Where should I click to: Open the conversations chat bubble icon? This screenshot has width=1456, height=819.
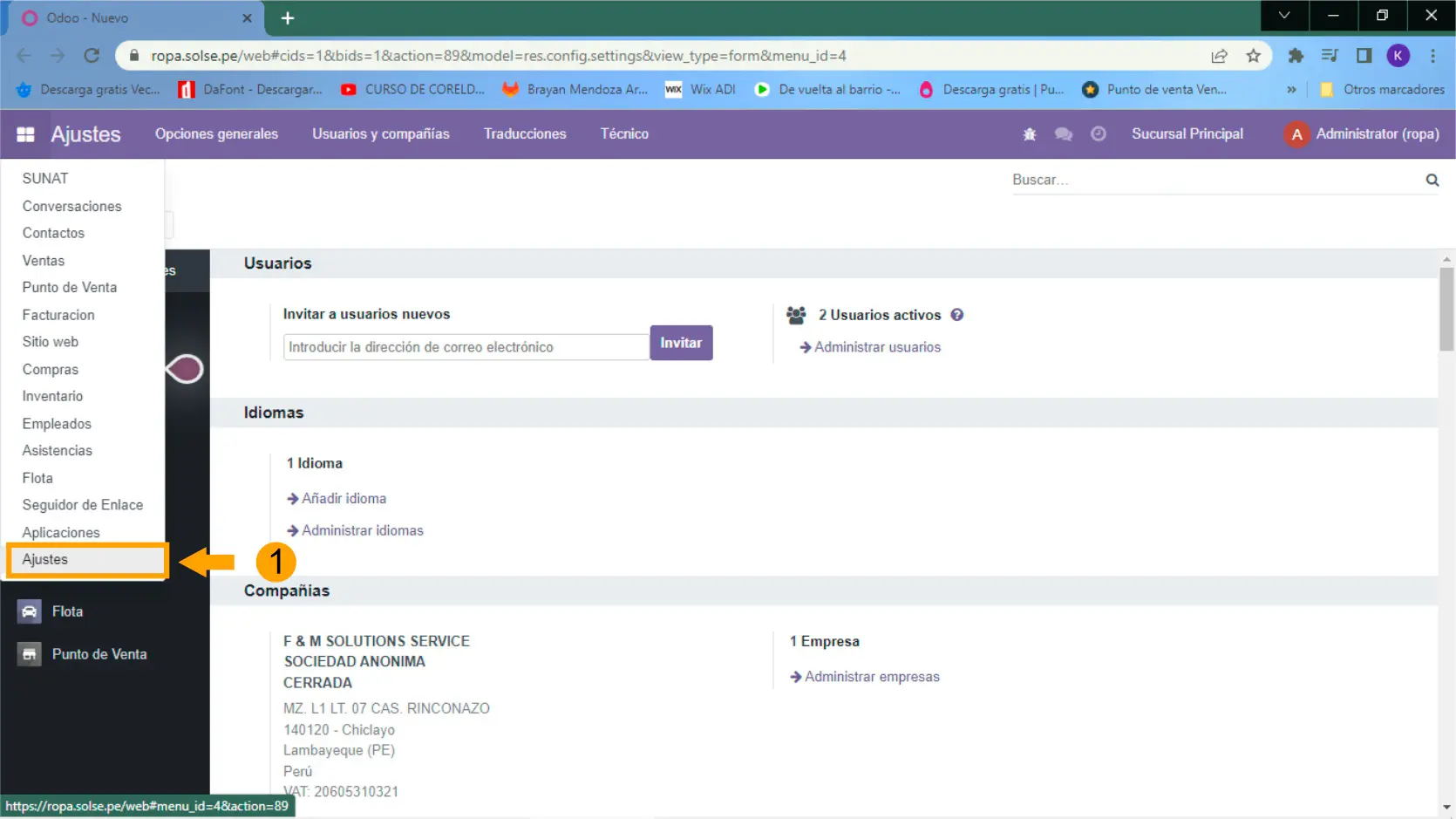(x=1063, y=134)
